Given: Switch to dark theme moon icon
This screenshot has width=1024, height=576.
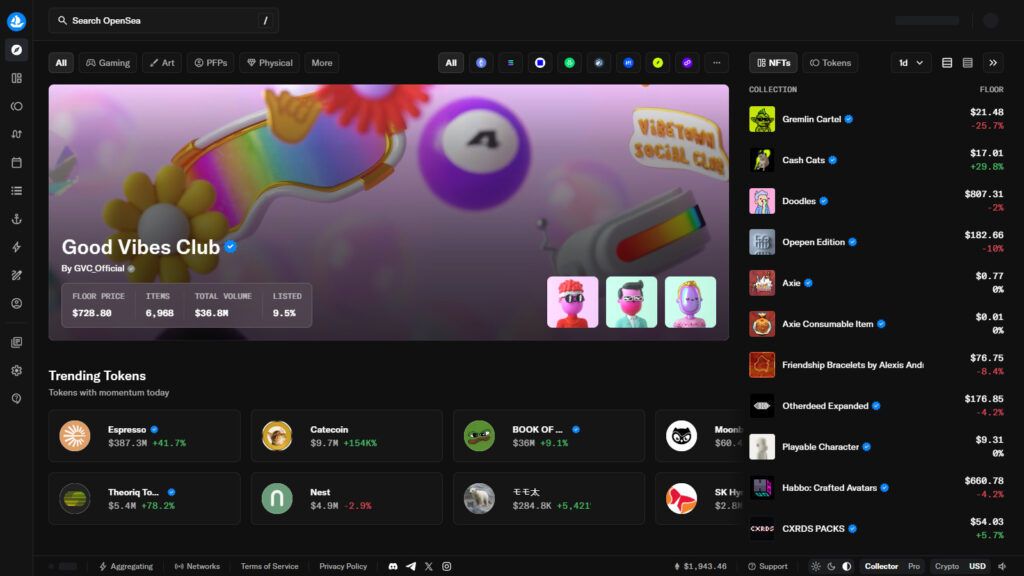Looking at the screenshot, I should point(831,566).
